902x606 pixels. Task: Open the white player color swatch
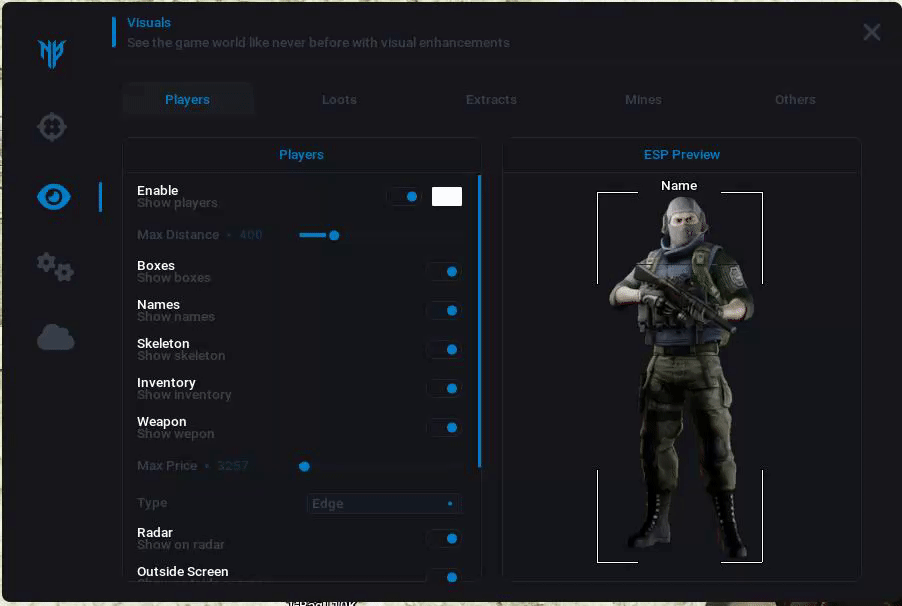(446, 197)
